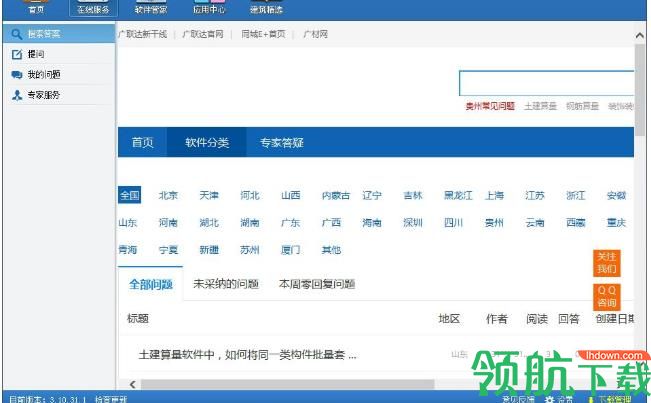651x403 pixels.
Task: Open the 广联达官网 link
Action: point(203,34)
